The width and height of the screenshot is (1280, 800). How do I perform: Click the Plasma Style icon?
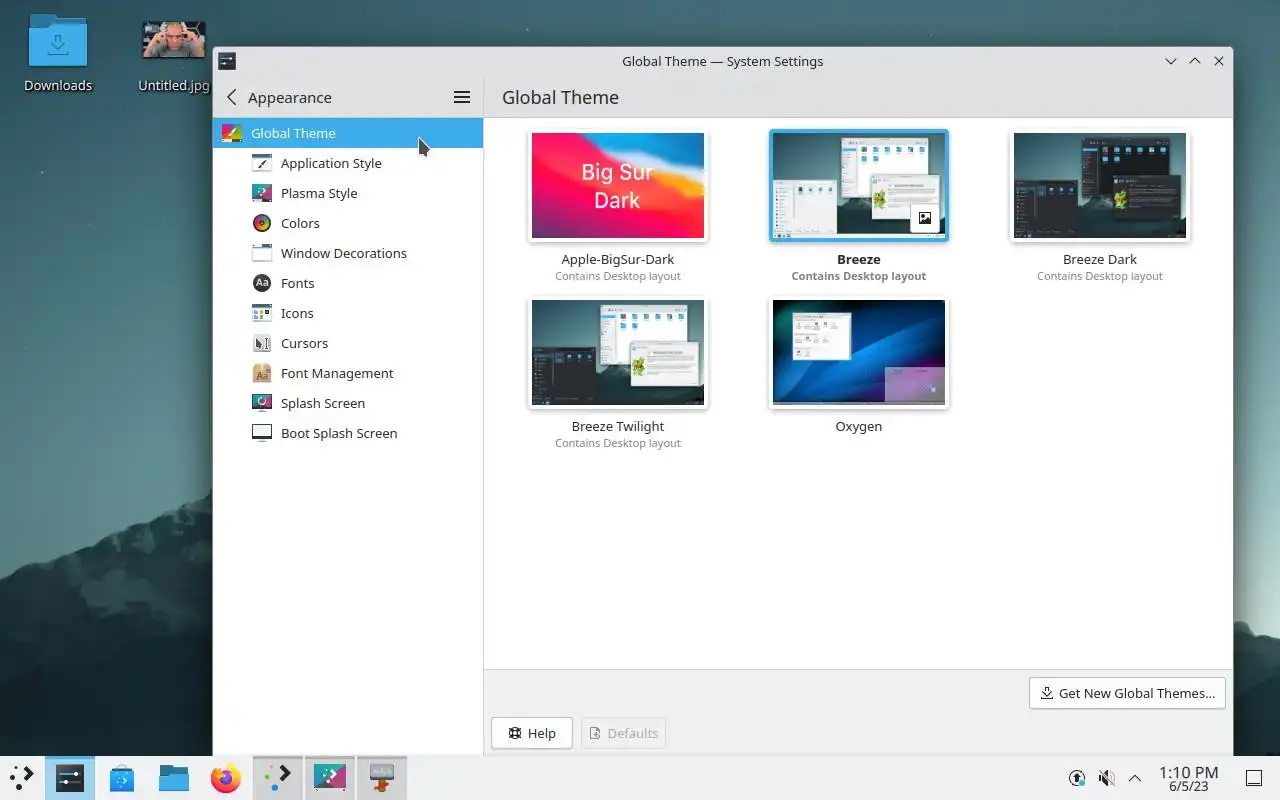coord(262,193)
